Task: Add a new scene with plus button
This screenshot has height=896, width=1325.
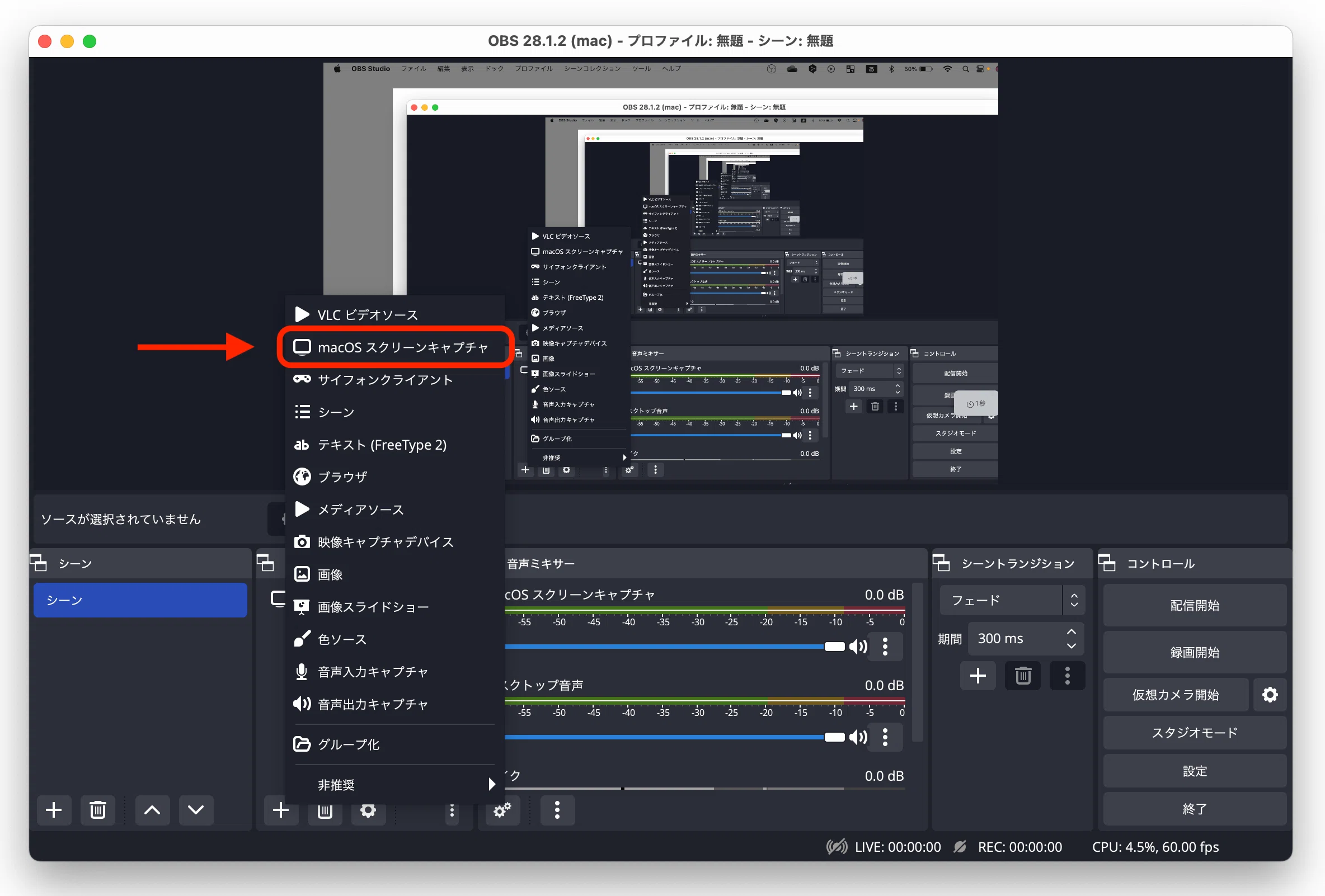Action: 54,810
